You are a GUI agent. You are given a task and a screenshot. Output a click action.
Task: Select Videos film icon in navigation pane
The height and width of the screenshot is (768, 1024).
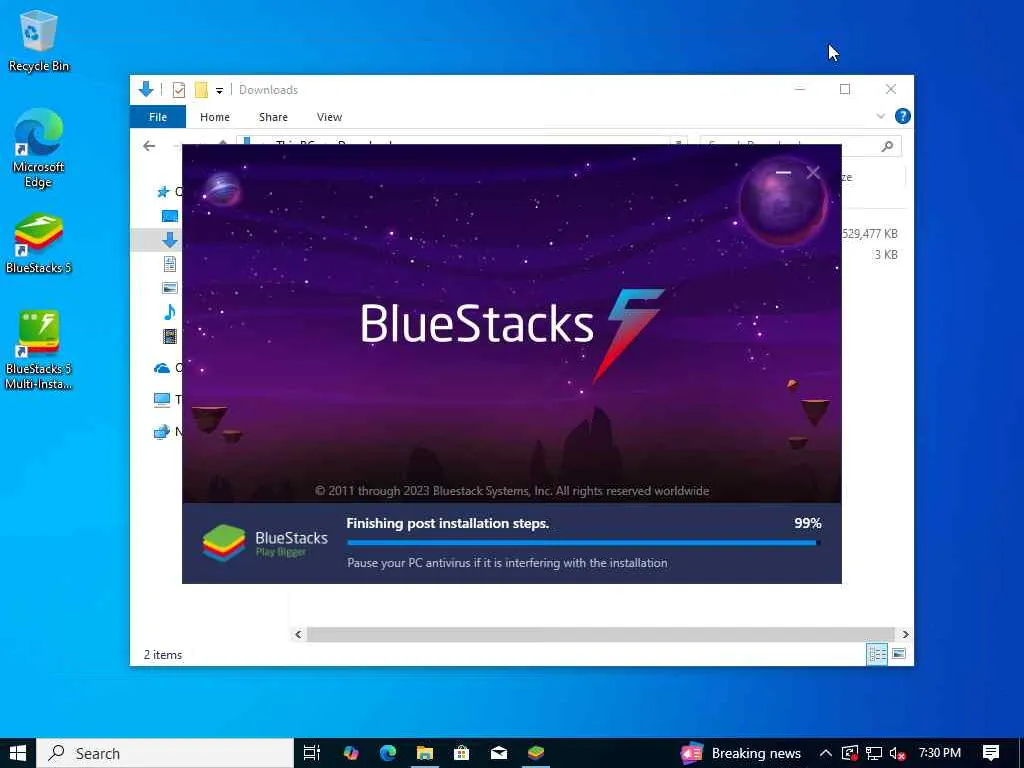pos(170,336)
